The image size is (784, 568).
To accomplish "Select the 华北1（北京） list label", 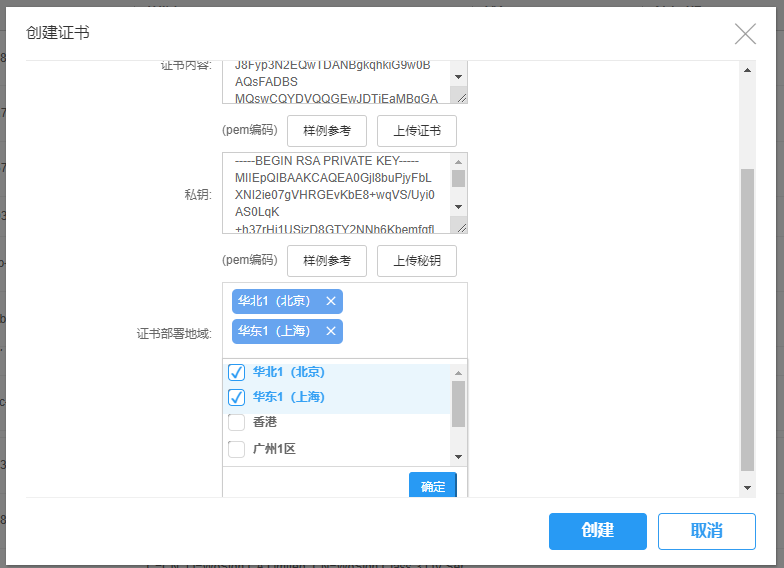I will tap(288, 372).
